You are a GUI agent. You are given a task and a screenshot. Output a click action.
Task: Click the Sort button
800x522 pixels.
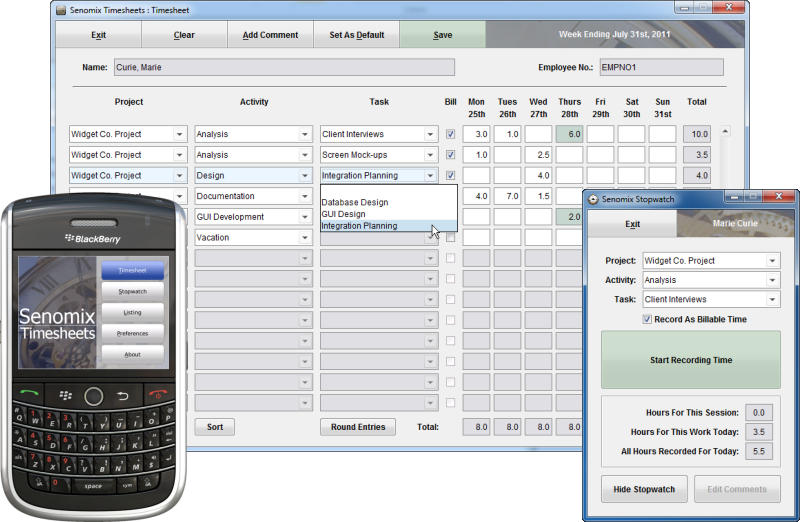pos(215,427)
